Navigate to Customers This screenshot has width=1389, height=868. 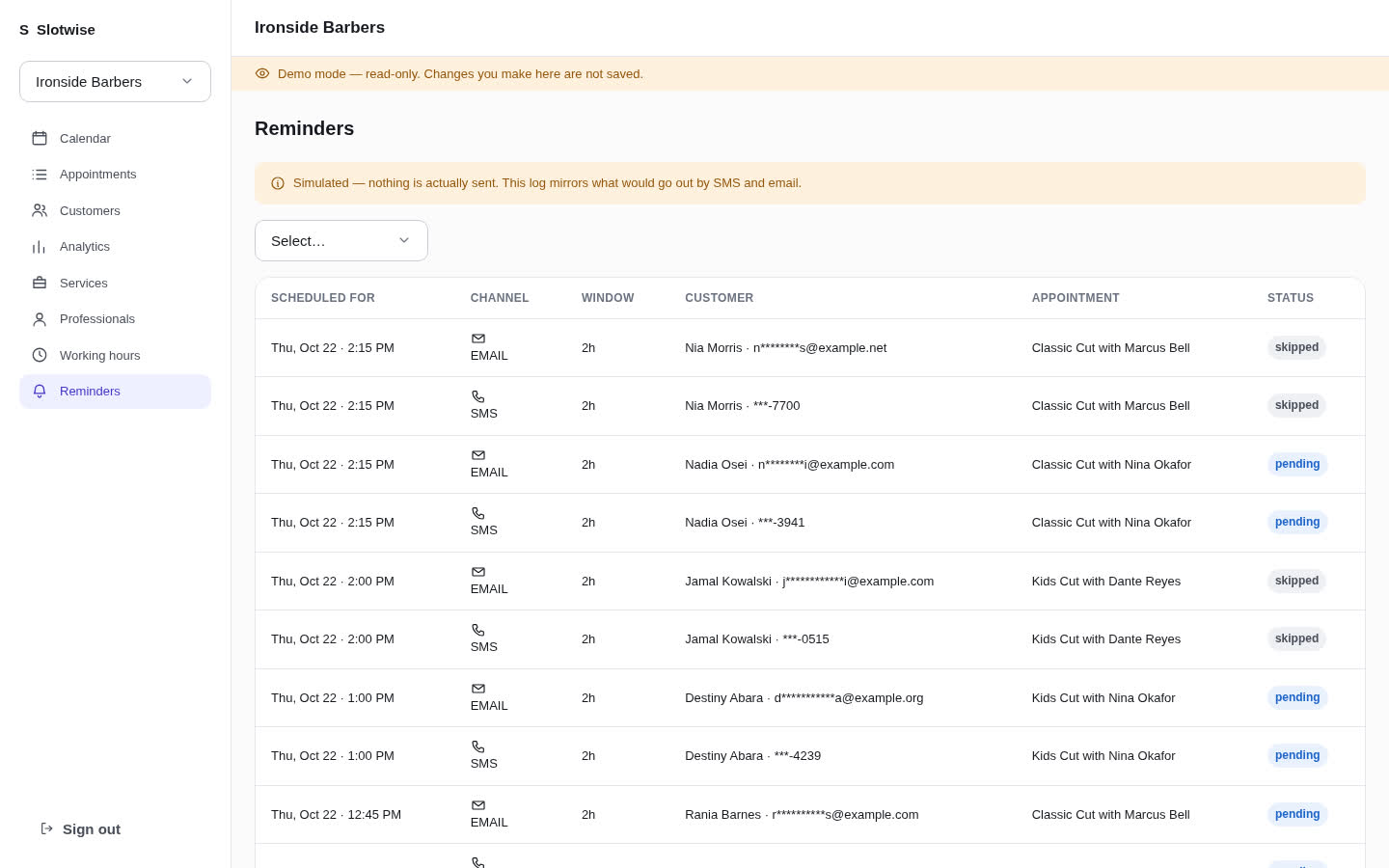[x=115, y=210]
